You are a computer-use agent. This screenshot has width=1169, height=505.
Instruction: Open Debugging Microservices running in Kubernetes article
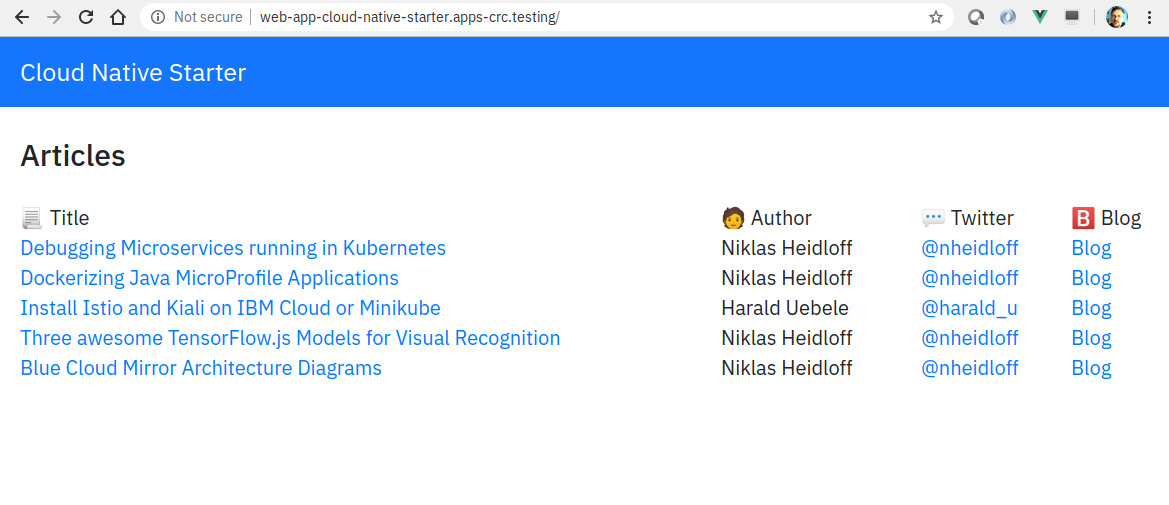(x=233, y=248)
